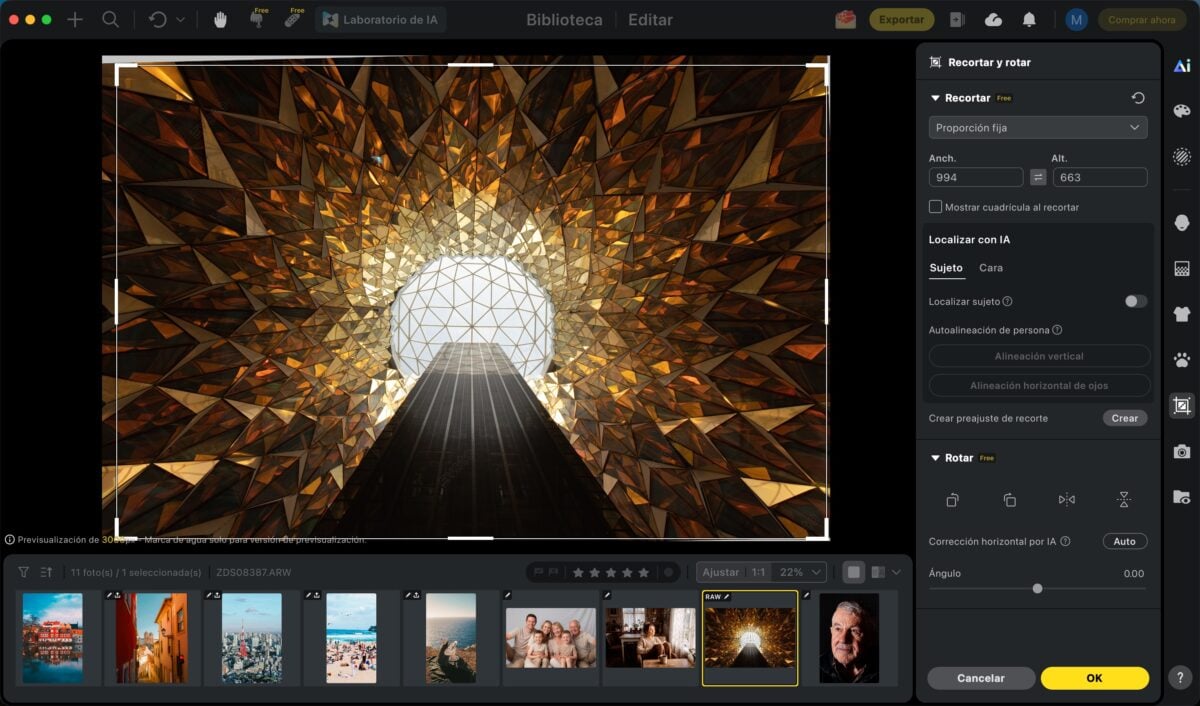Viewport: 1200px width, 706px height.
Task: Click Auto for horizontal correction
Action: pyautogui.click(x=1125, y=541)
